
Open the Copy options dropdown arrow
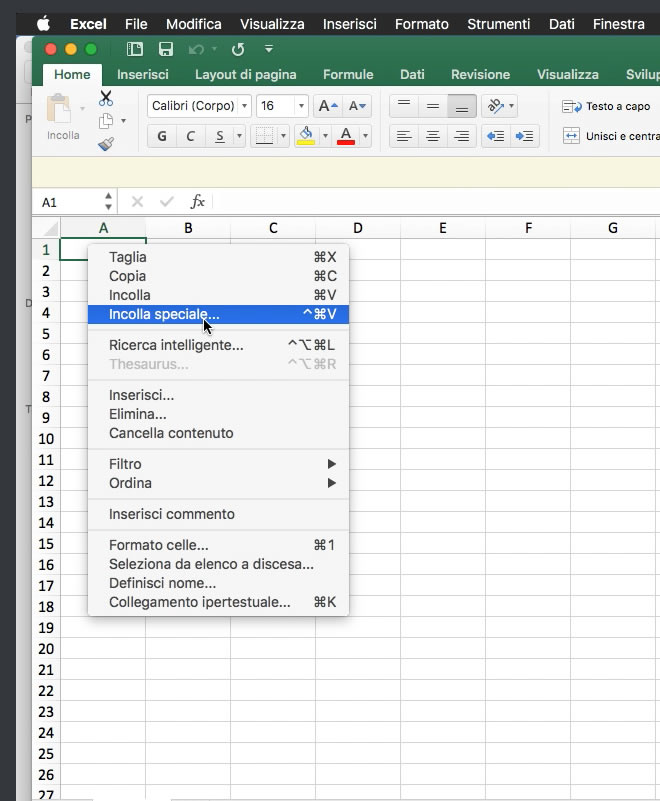pos(123,121)
